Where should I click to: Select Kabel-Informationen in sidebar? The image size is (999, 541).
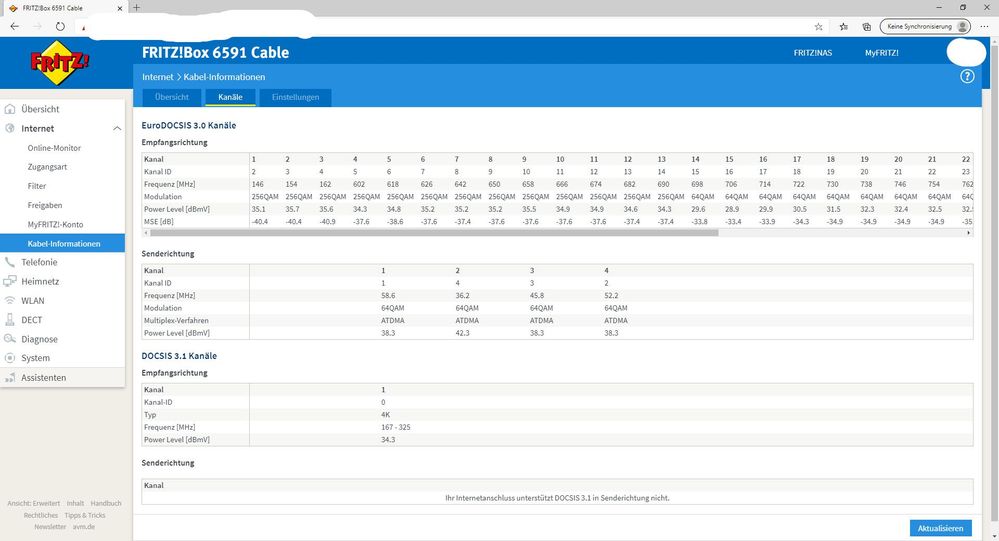tap(62, 243)
